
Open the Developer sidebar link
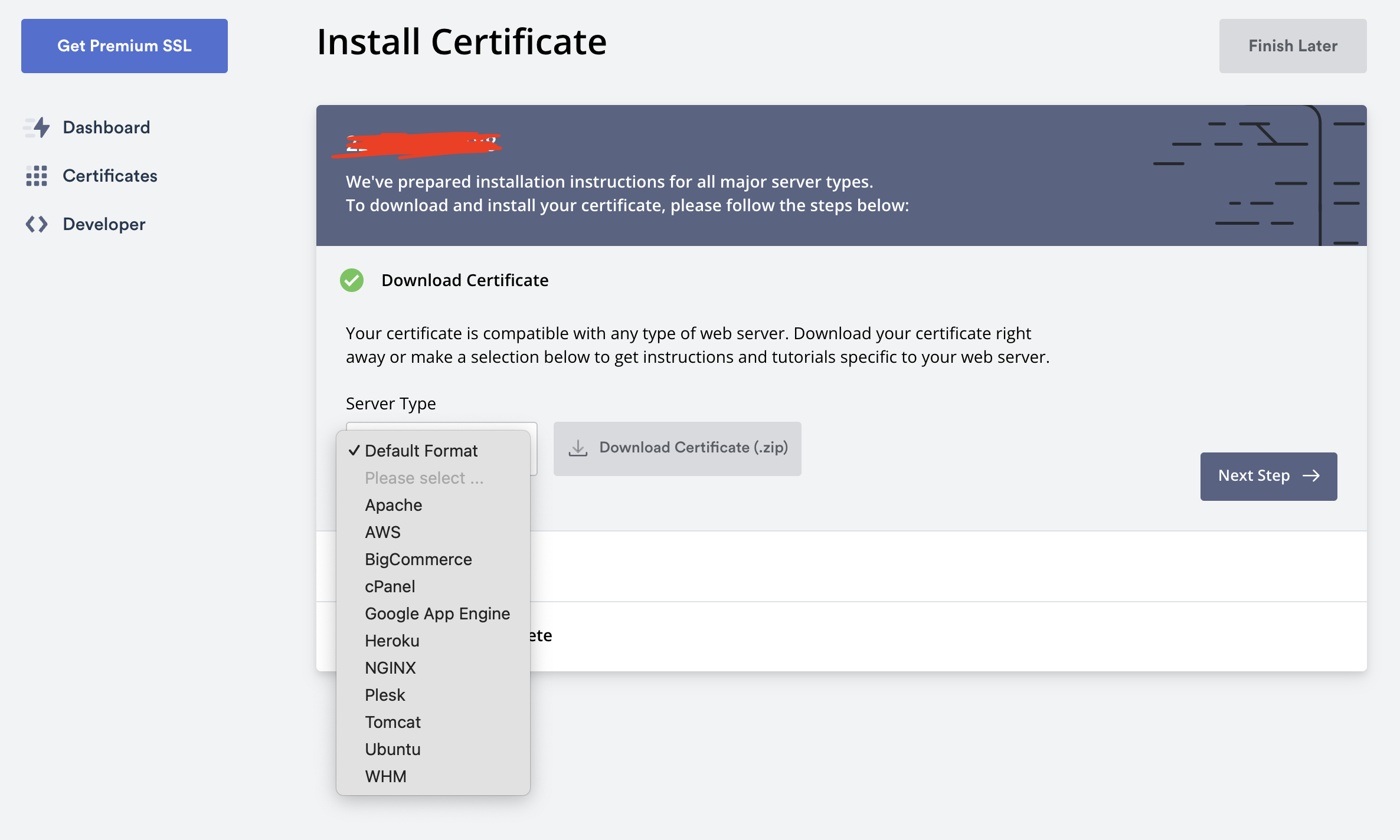(x=104, y=224)
